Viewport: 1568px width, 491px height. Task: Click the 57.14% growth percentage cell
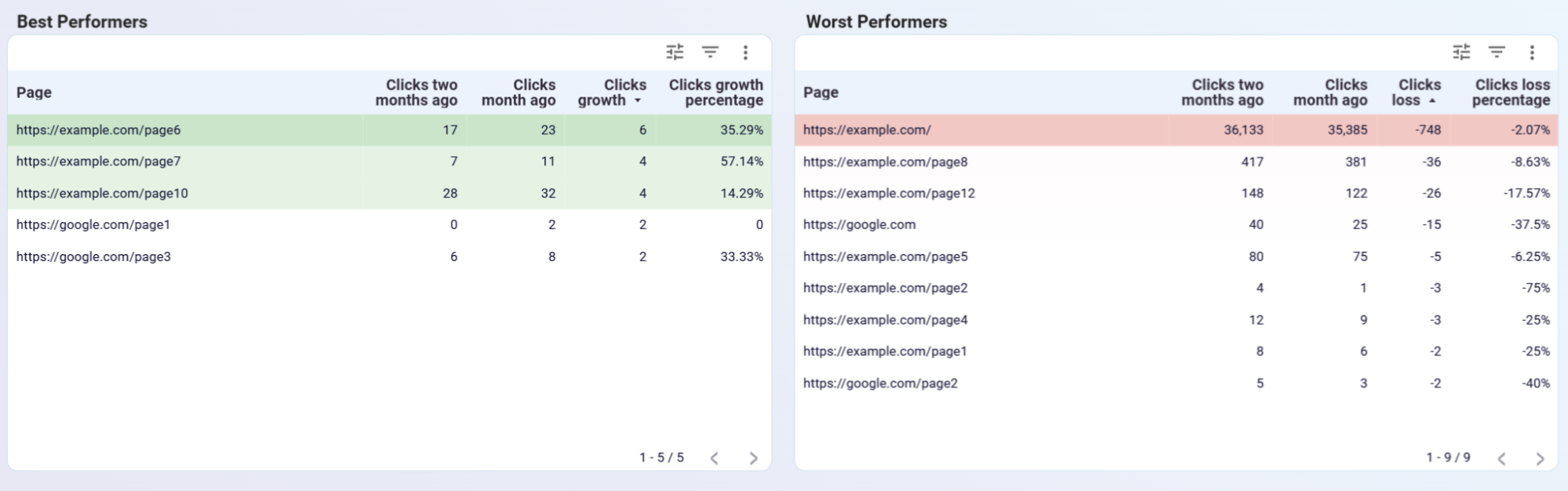coord(741,162)
